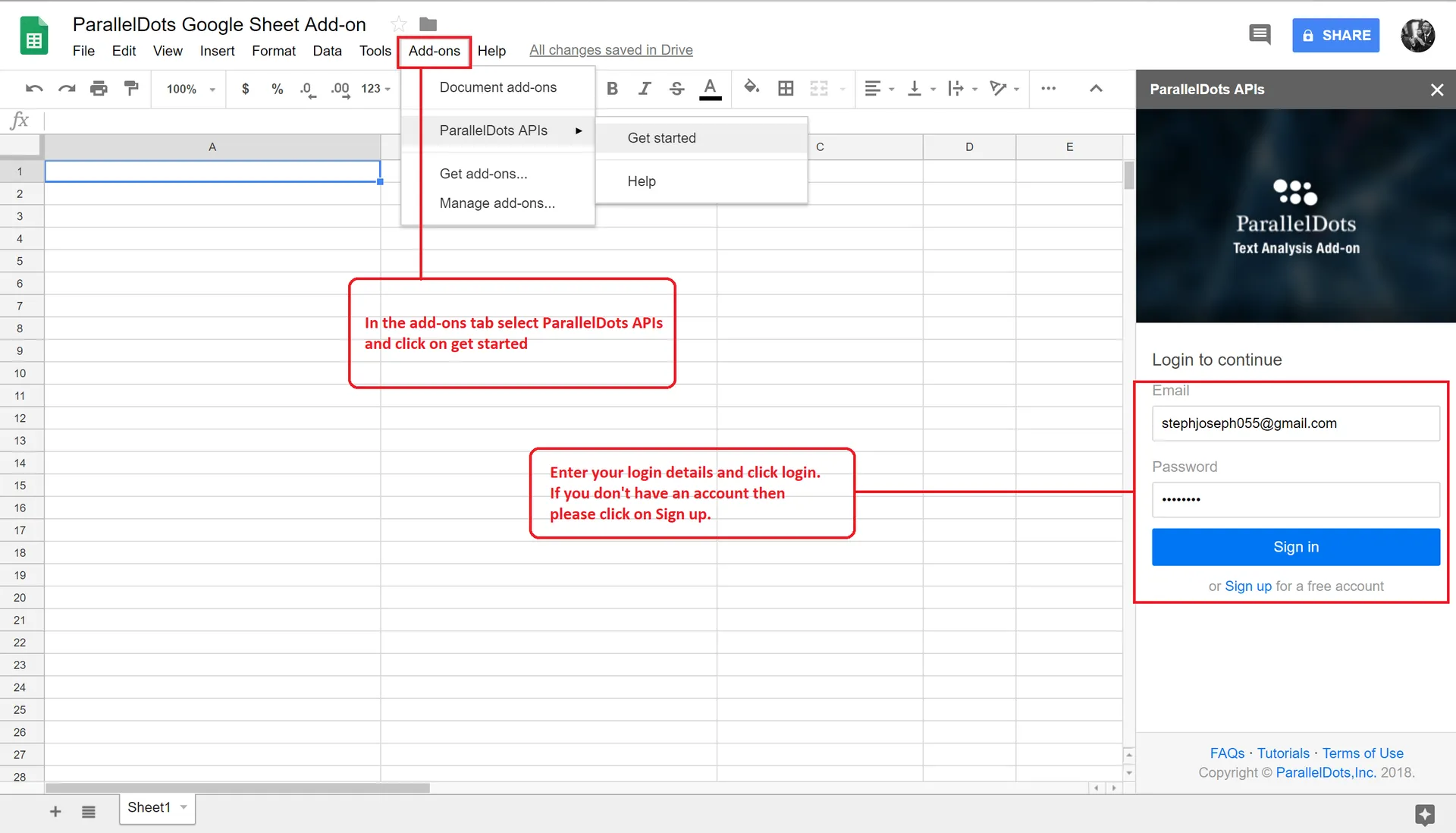Open the Insert menu
This screenshot has height=833, width=1456.
coord(217,51)
